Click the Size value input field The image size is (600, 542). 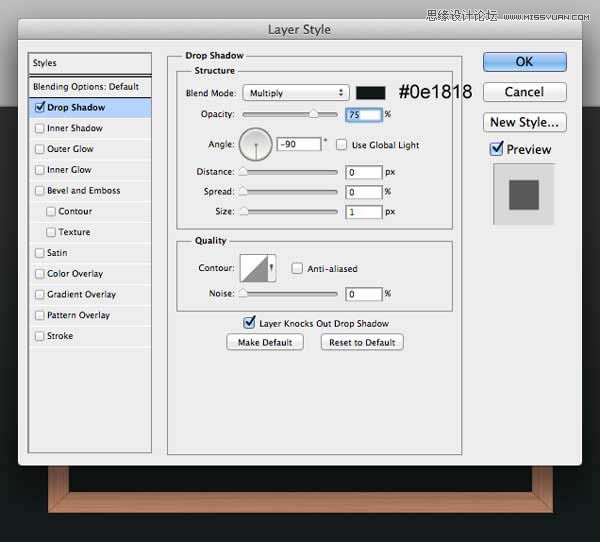click(x=364, y=212)
